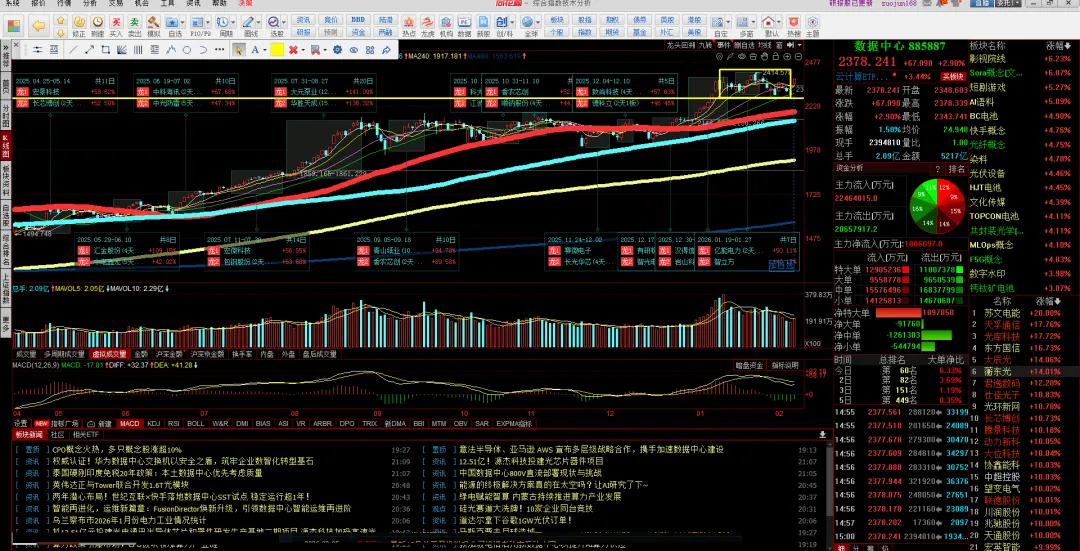Open drawing settings gear icon
The height and width of the screenshot is (551, 1080).
tap(338, 50)
